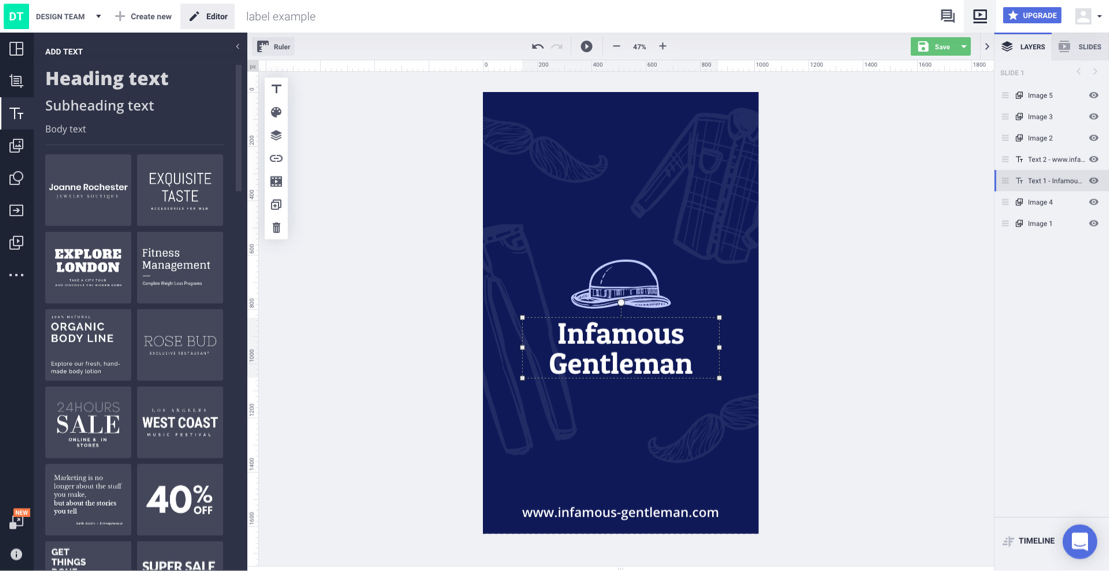Go to the previous slide arrow
1109x571 pixels.
tap(1079, 72)
